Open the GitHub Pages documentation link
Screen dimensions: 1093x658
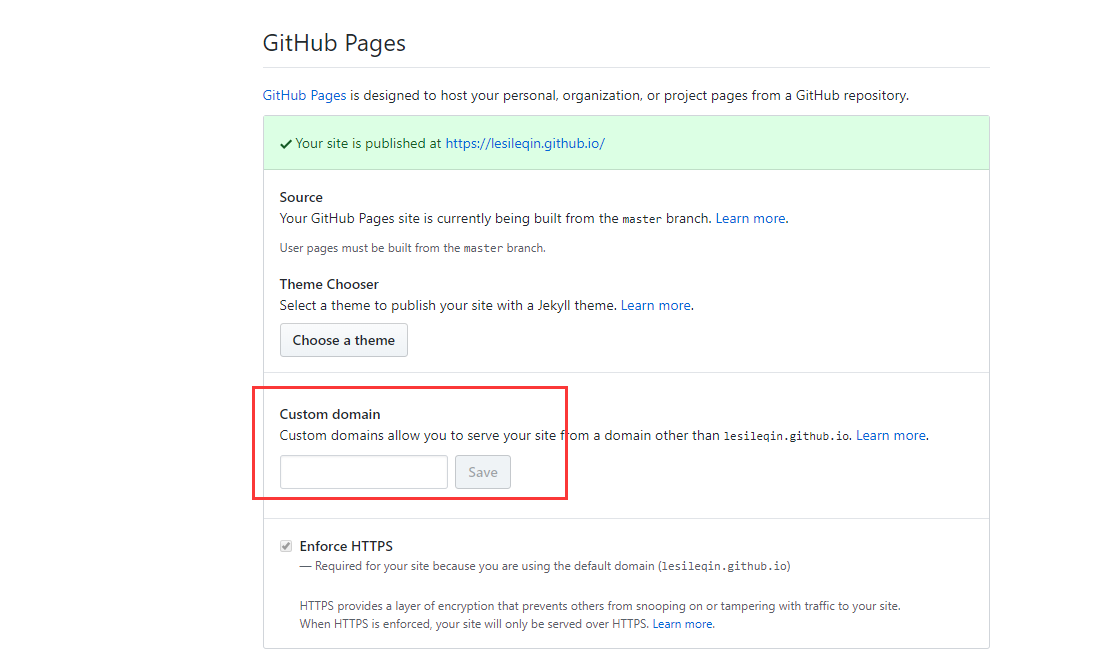304,95
